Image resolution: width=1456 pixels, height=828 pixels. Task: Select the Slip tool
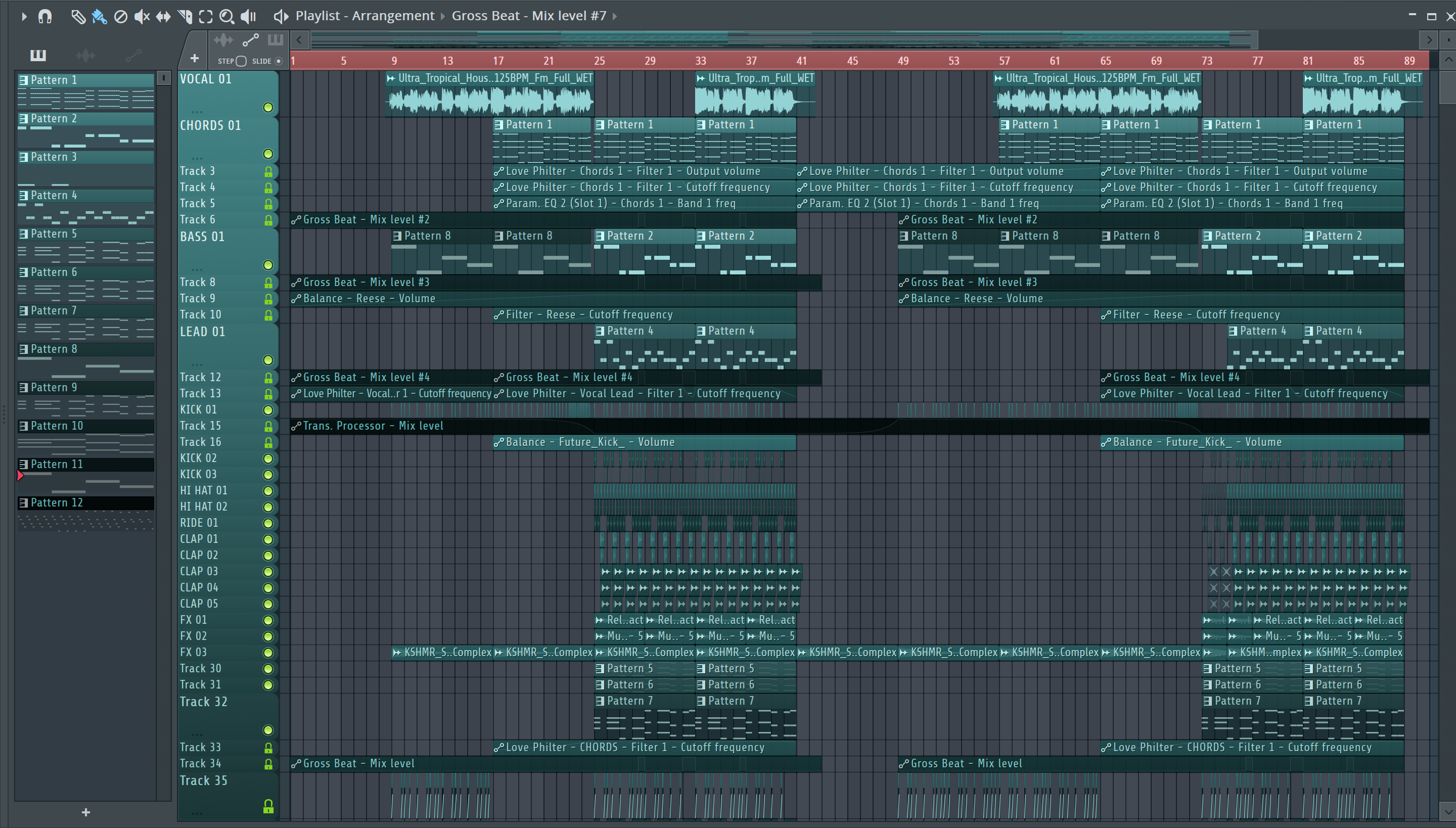click(x=163, y=17)
